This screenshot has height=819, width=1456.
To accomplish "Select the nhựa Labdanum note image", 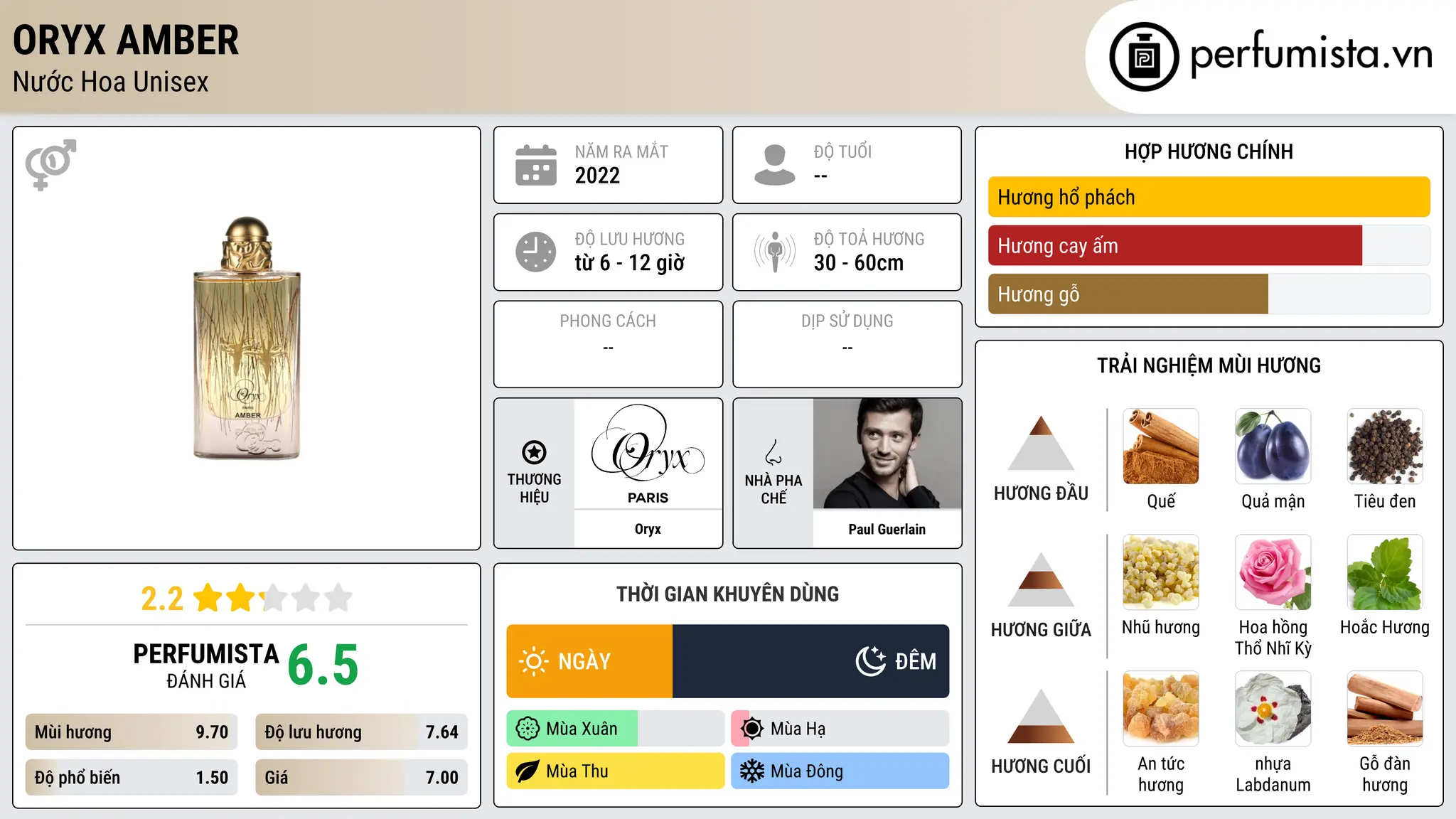I will [x=1273, y=709].
